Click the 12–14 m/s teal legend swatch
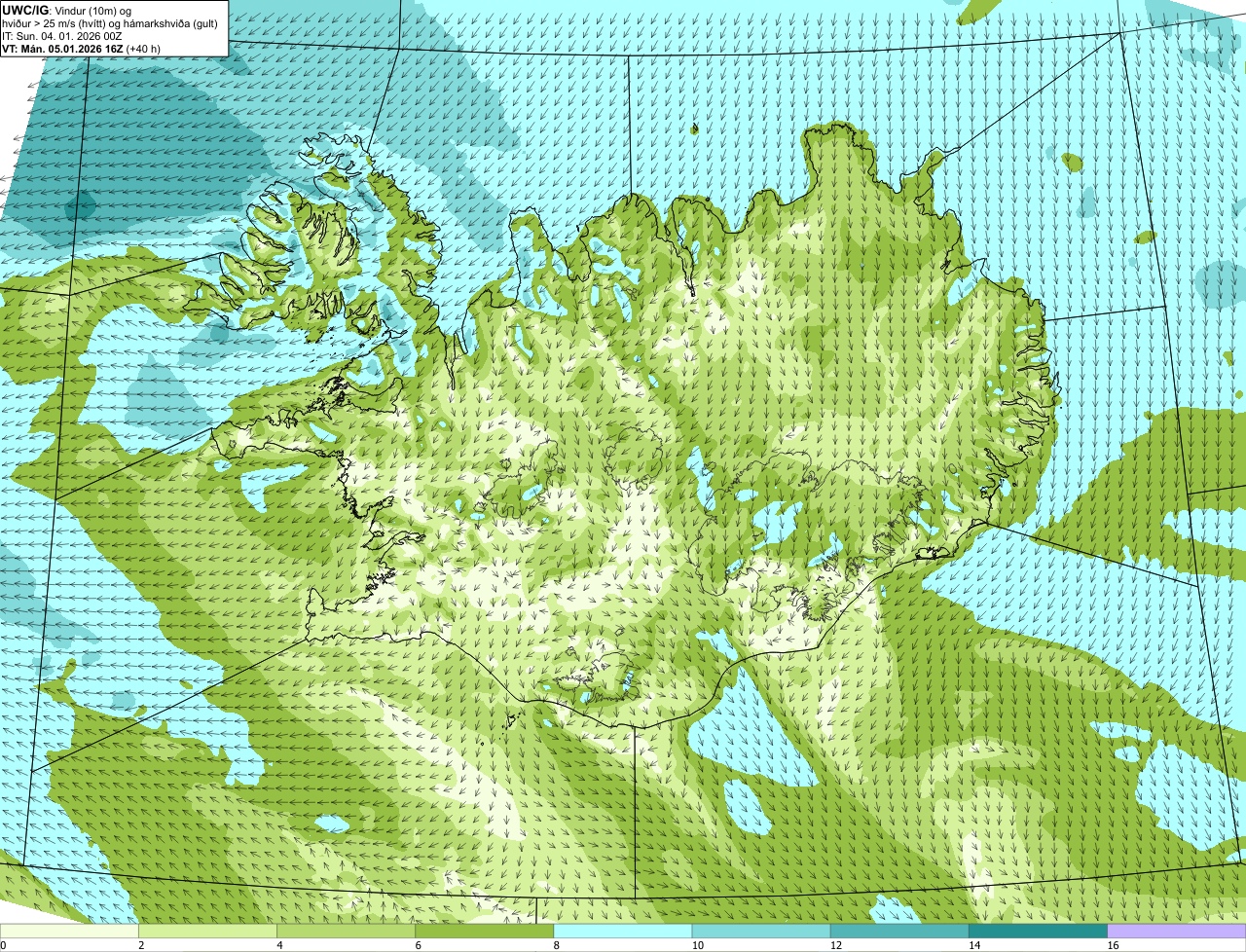1246x952 pixels. 899,931
